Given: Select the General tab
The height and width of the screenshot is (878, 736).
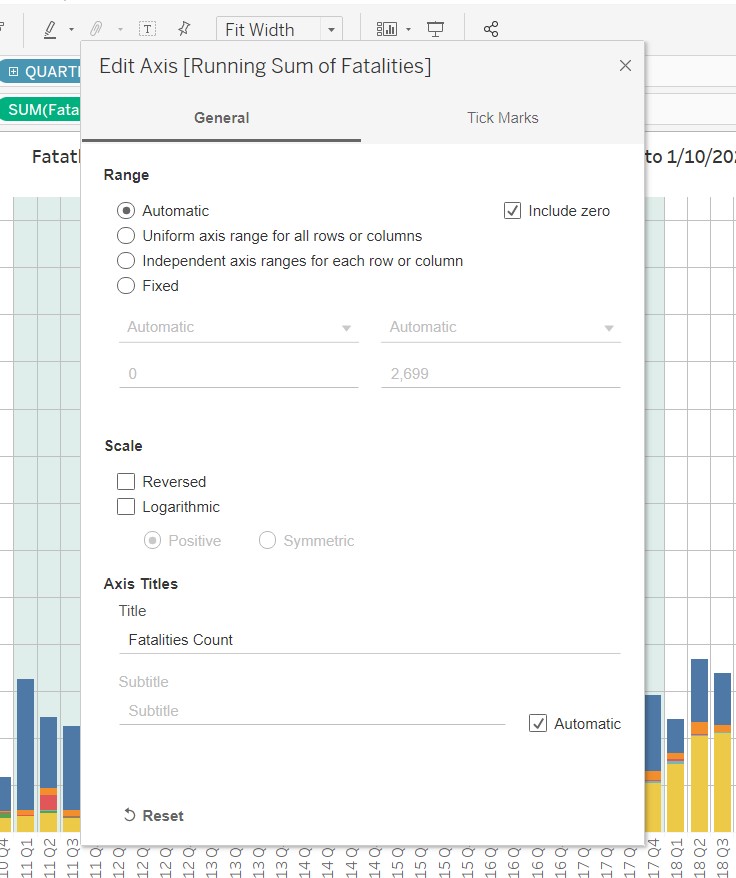Looking at the screenshot, I should [221, 118].
